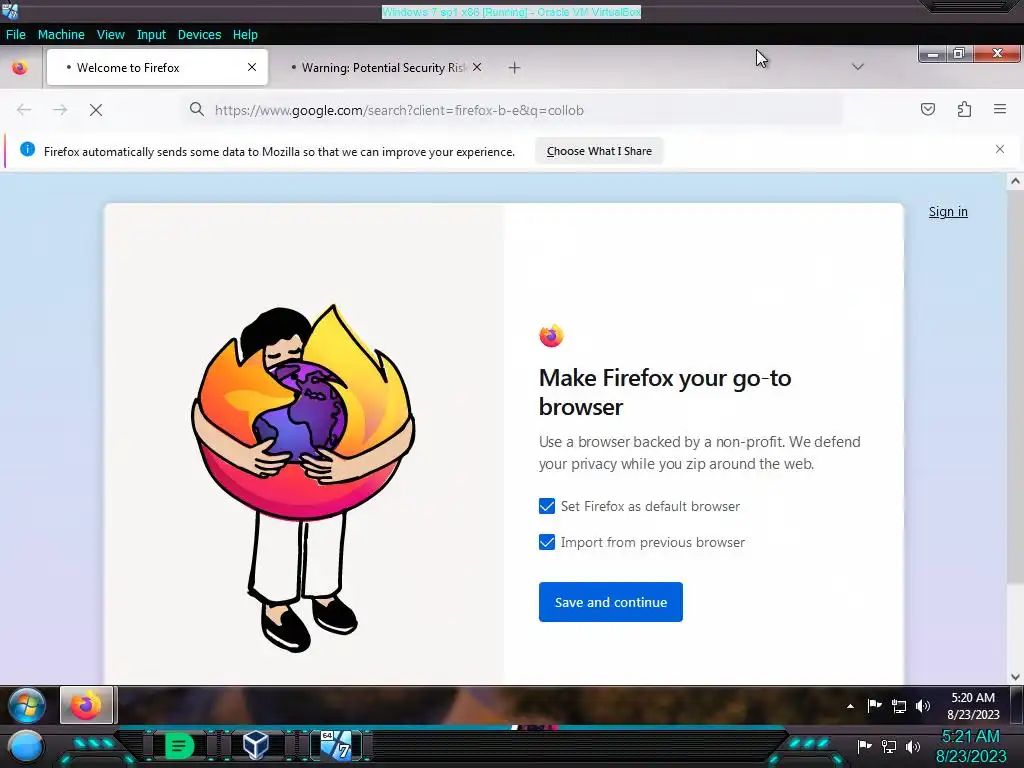Switch to Welcome to Firefox tab
The width and height of the screenshot is (1024, 768).
[157, 67]
